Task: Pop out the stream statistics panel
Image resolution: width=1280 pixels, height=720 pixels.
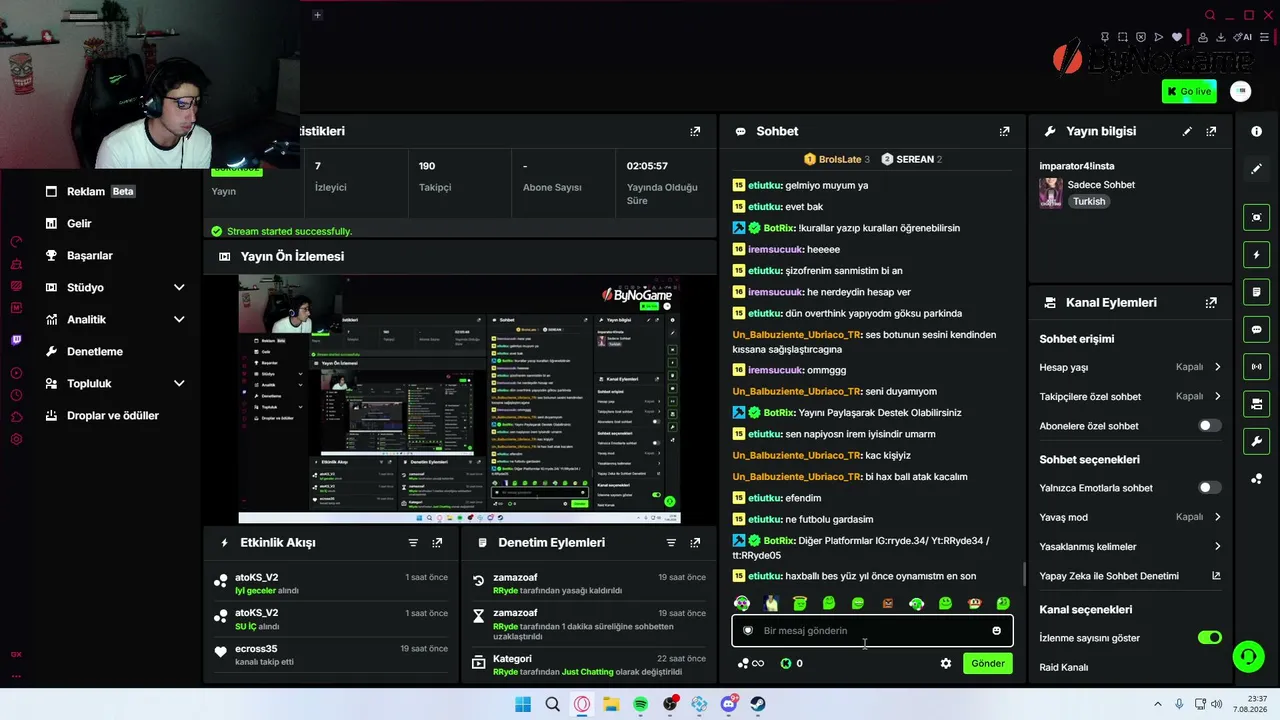Action: coord(695,131)
